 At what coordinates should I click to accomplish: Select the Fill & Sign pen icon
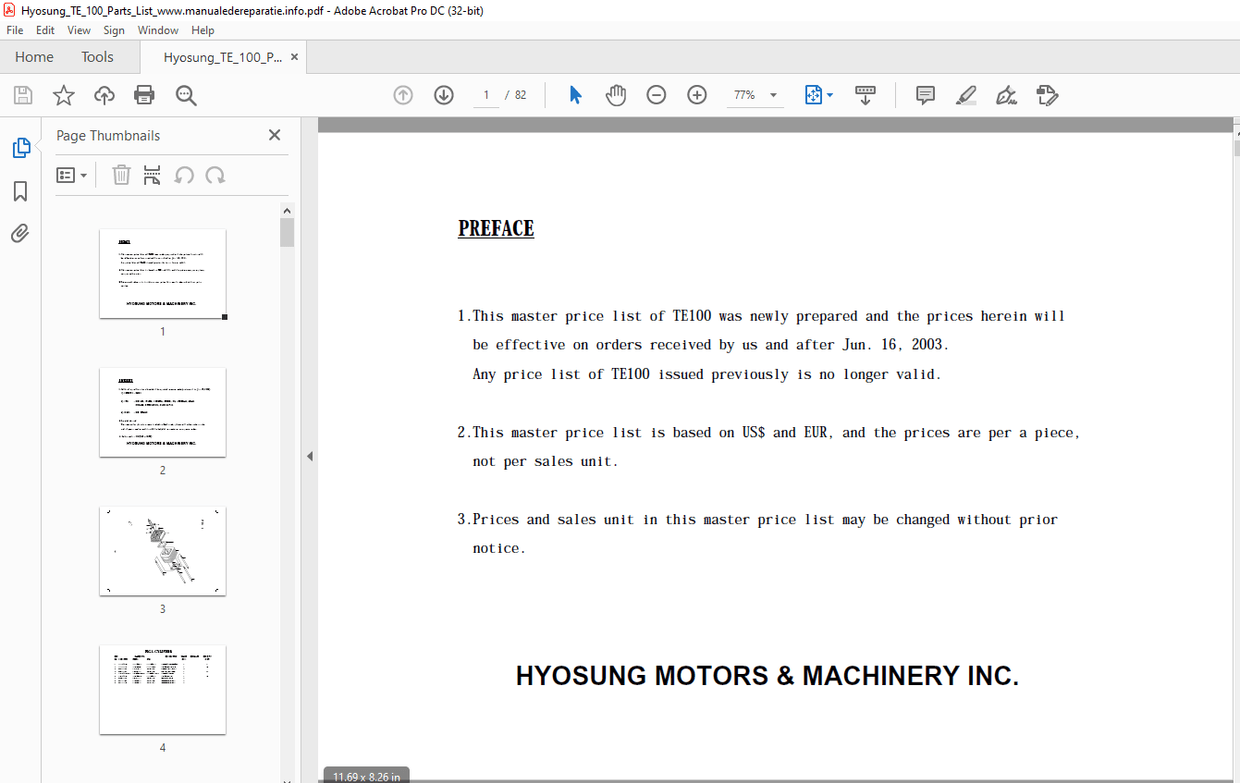point(1006,94)
